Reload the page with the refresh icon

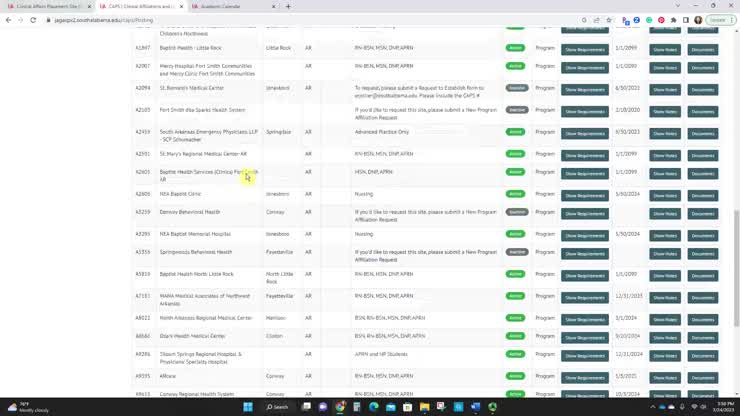pos(33,20)
